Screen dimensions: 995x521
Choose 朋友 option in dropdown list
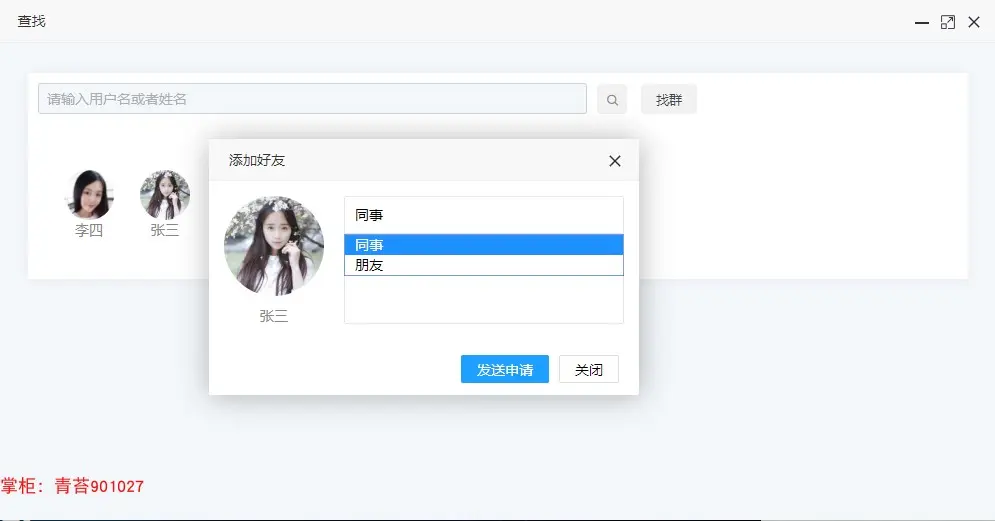(x=484, y=265)
